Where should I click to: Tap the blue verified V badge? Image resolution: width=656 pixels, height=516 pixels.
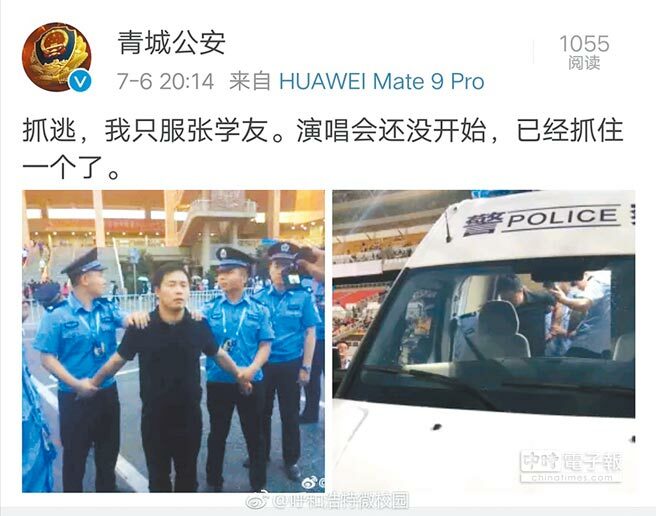tap(80, 81)
